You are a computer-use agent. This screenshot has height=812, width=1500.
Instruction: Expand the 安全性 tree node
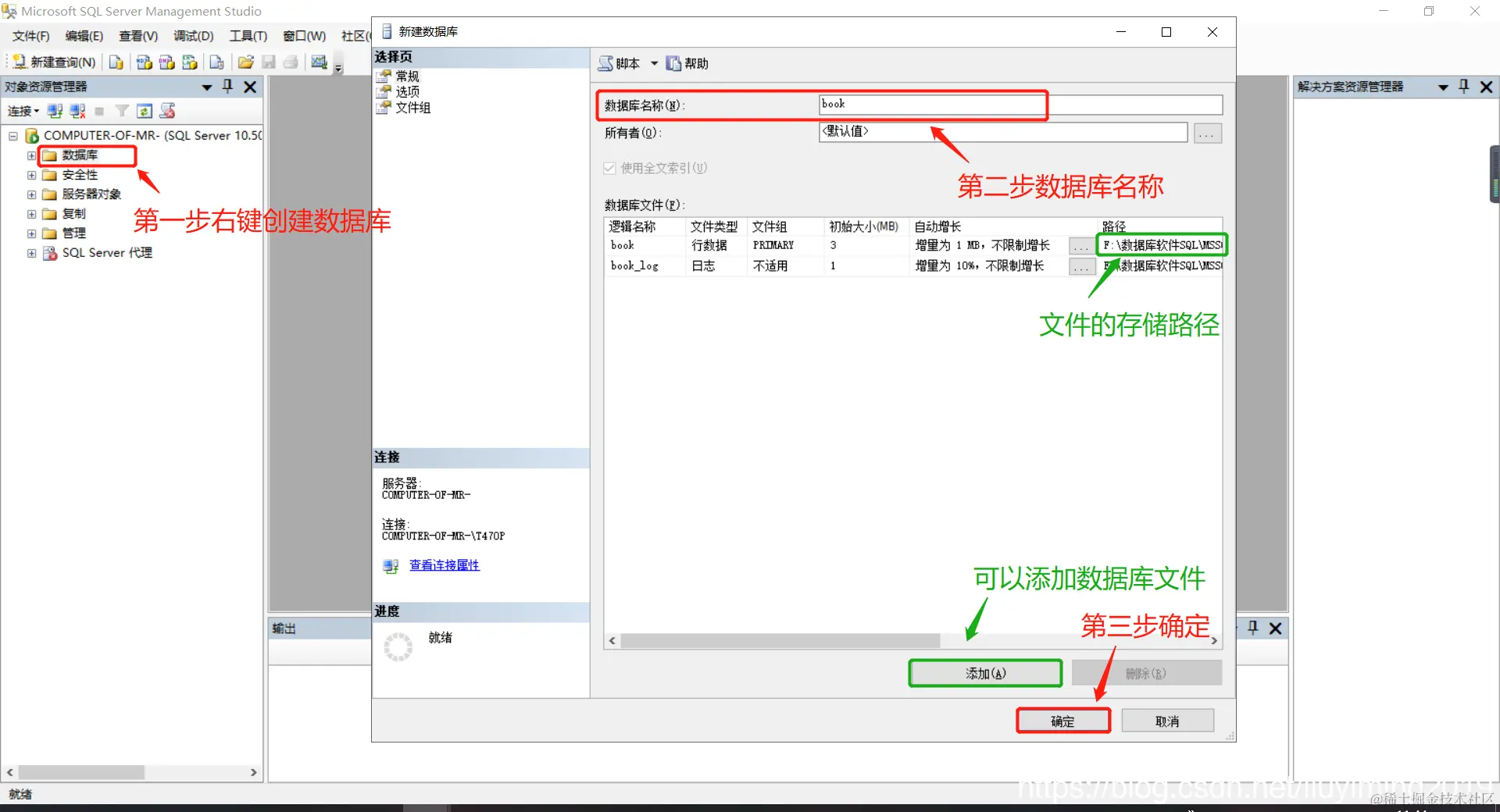tap(30, 174)
